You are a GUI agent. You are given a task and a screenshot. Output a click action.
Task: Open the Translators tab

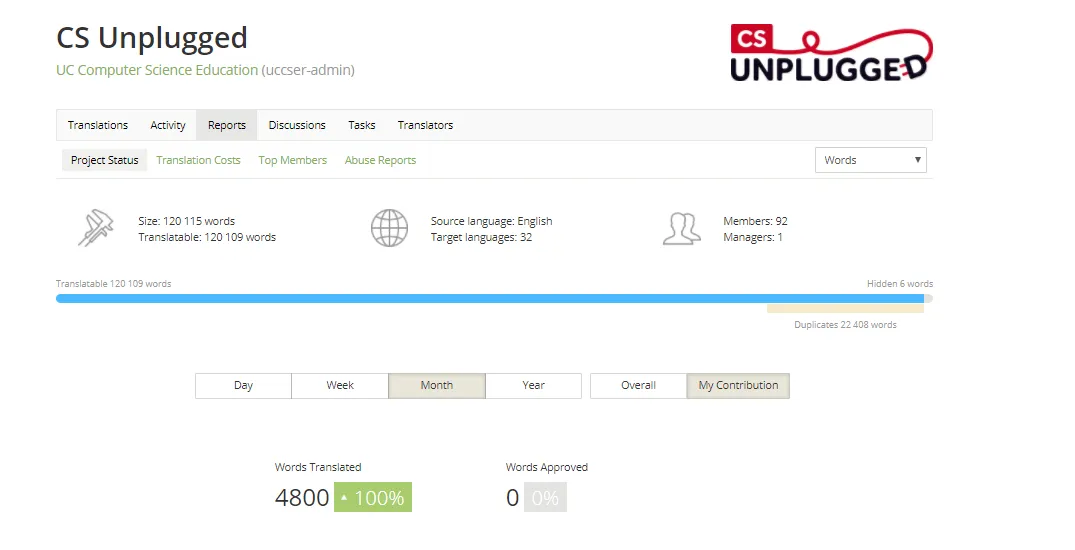pos(425,125)
